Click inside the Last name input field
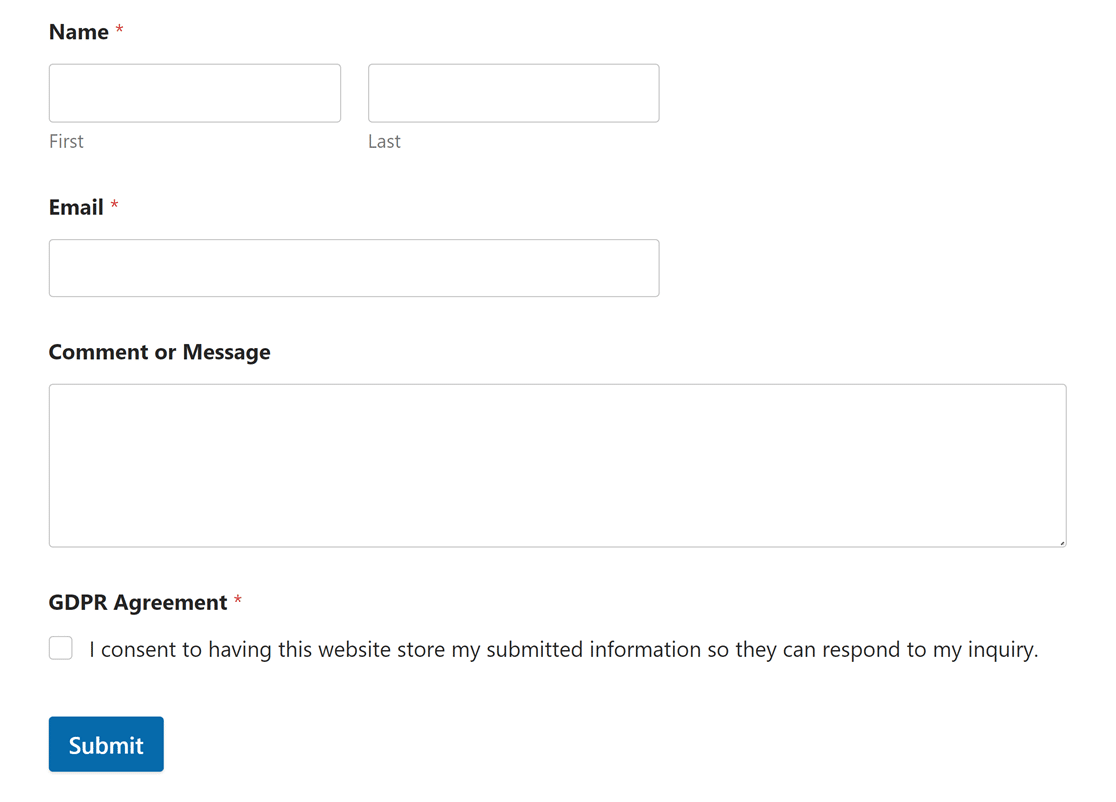The image size is (1116, 802). point(513,92)
